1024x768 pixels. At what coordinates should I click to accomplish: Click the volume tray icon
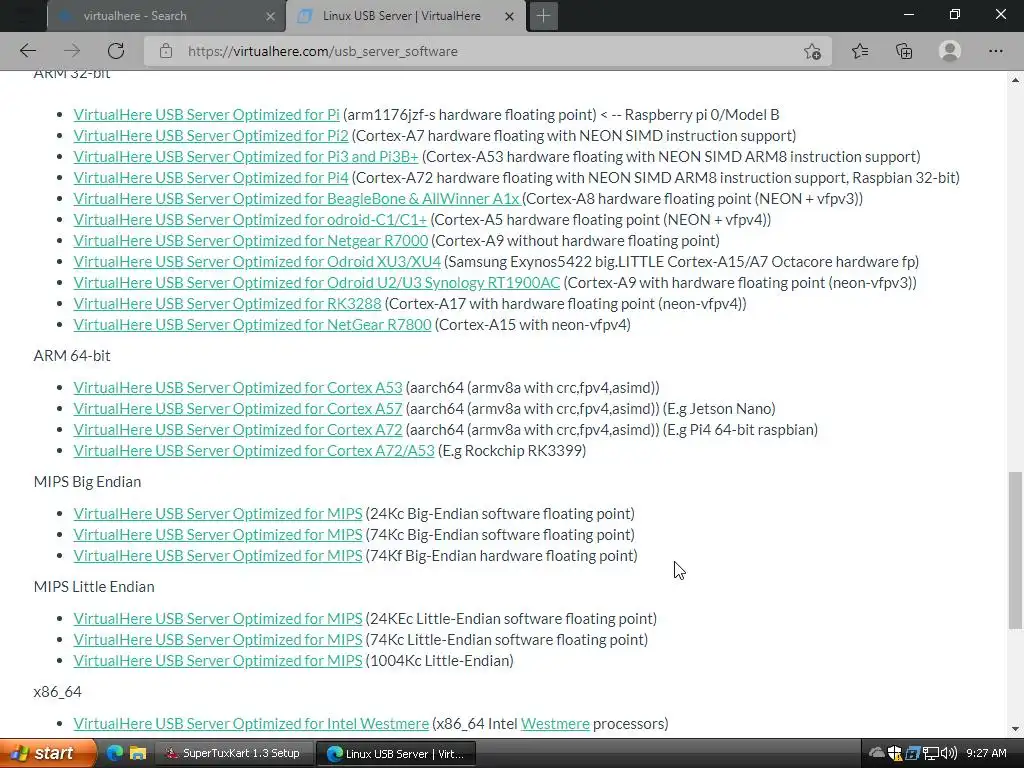[x=949, y=753]
